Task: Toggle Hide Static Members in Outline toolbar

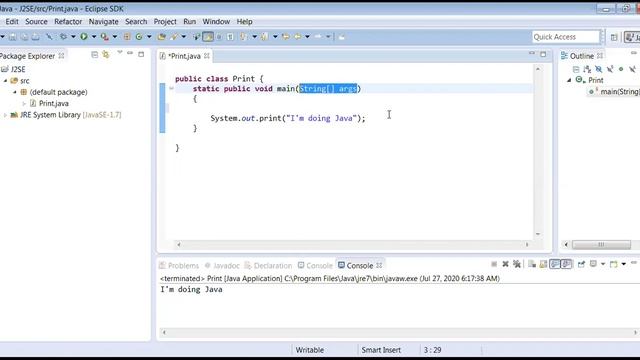Action: 610,69
